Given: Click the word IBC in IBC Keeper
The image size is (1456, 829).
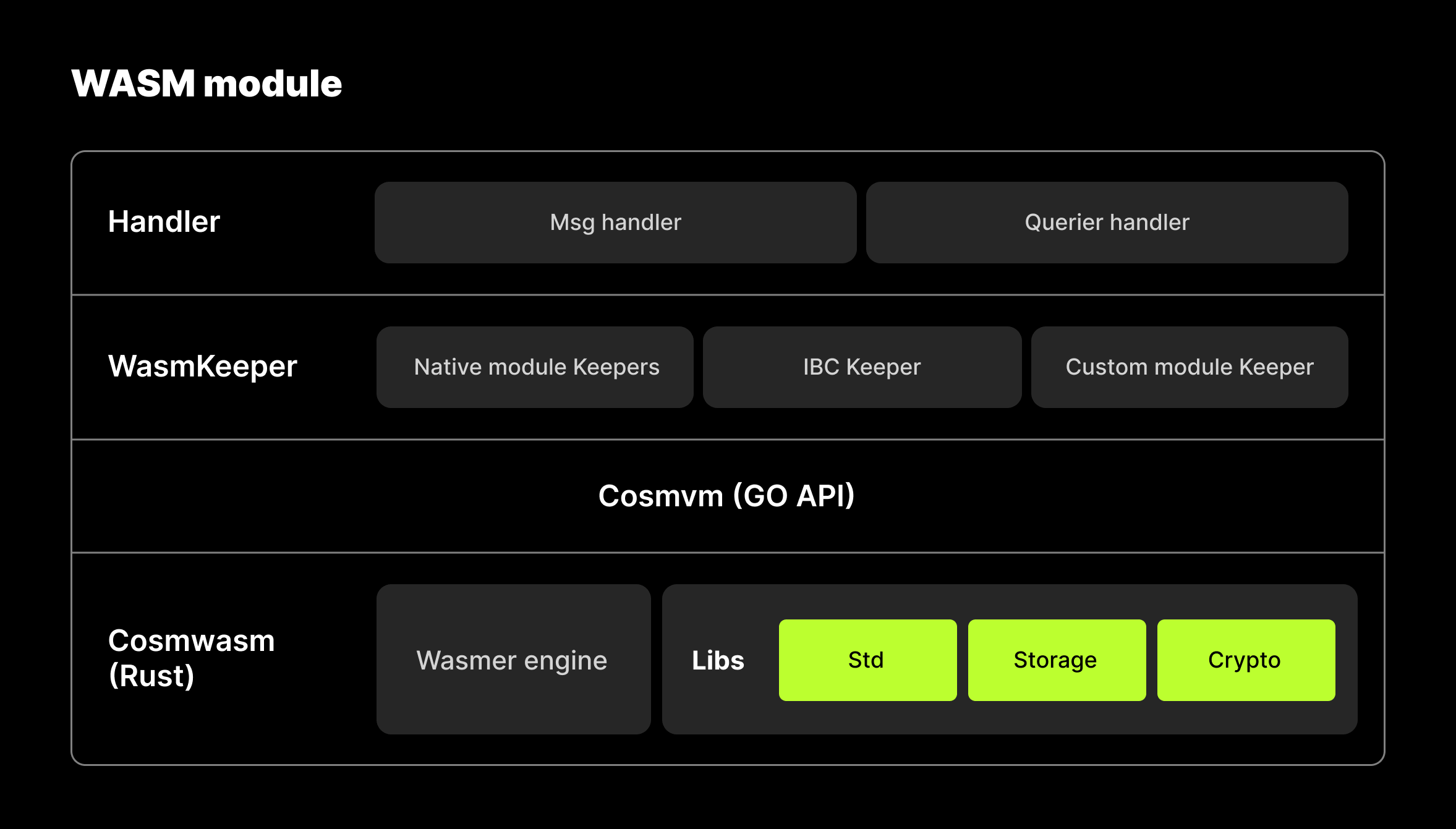Looking at the screenshot, I should 821,367.
